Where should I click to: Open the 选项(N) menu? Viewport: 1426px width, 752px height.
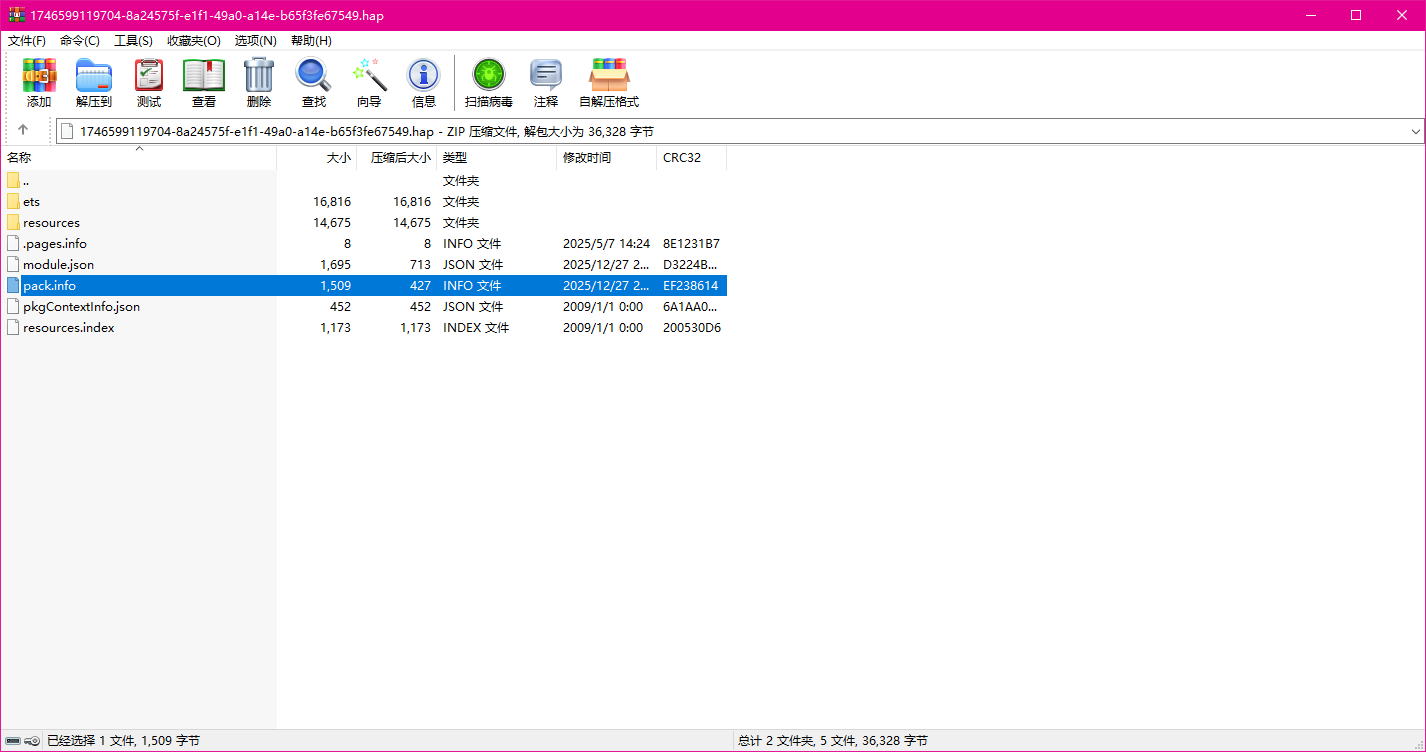[x=256, y=40]
